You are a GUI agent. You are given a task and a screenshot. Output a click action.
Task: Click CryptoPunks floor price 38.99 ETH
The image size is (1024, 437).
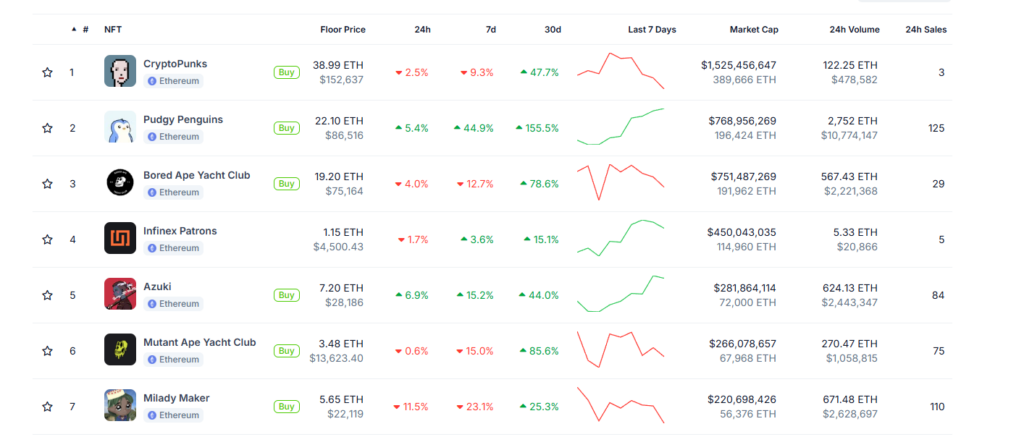(x=338, y=65)
